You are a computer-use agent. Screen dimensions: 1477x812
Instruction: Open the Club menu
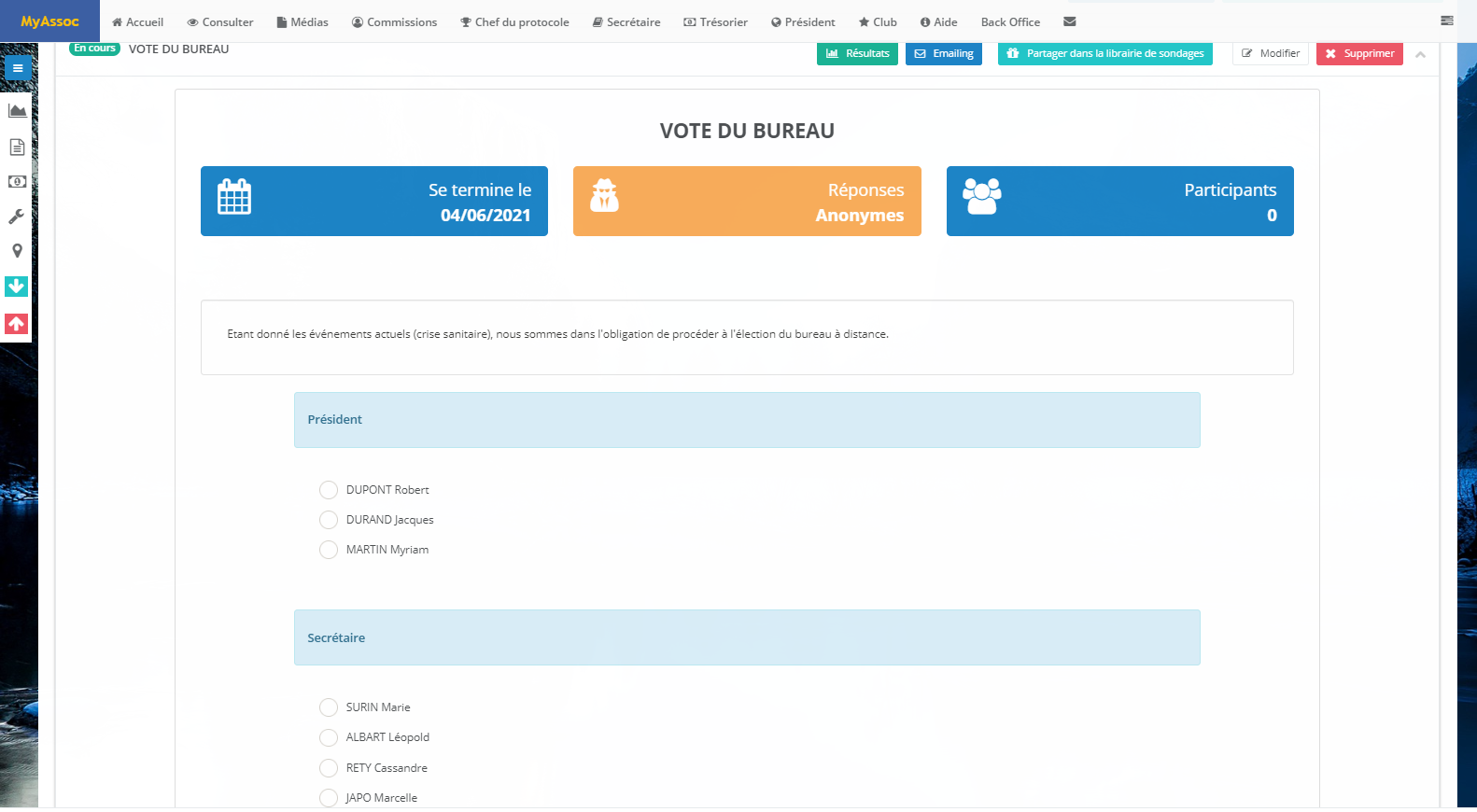[878, 21]
